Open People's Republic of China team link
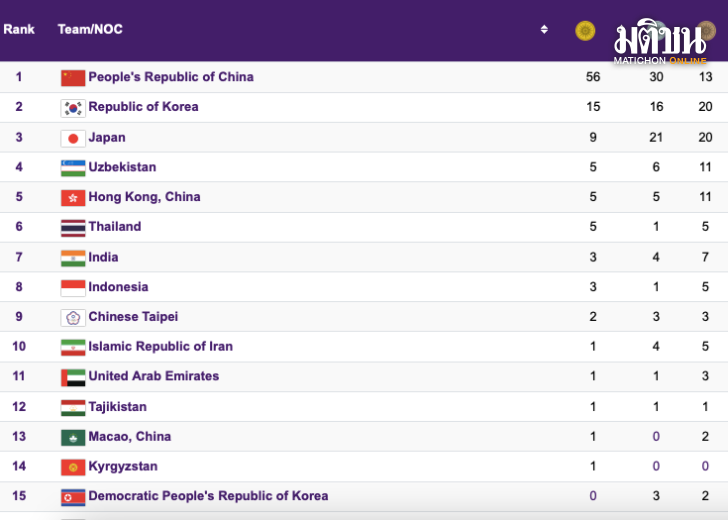The image size is (728, 520). tap(171, 77)
